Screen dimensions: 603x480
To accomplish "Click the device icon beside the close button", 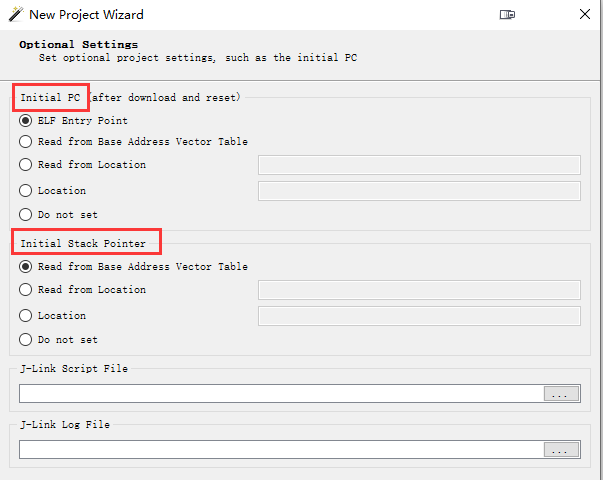I will tap(507, 15).
